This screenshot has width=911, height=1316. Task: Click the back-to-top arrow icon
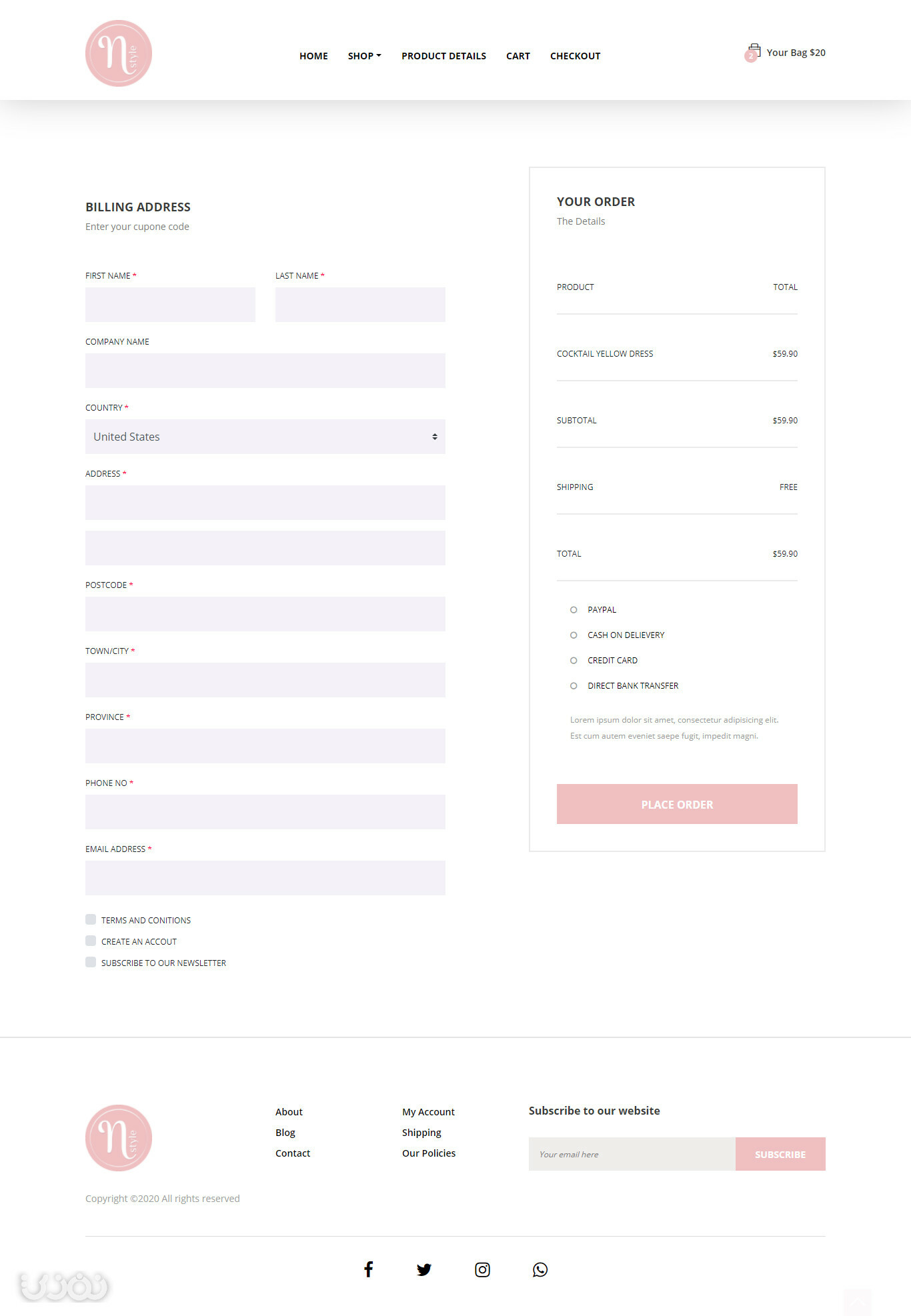pyautogui.click(x=857, y=1303)
